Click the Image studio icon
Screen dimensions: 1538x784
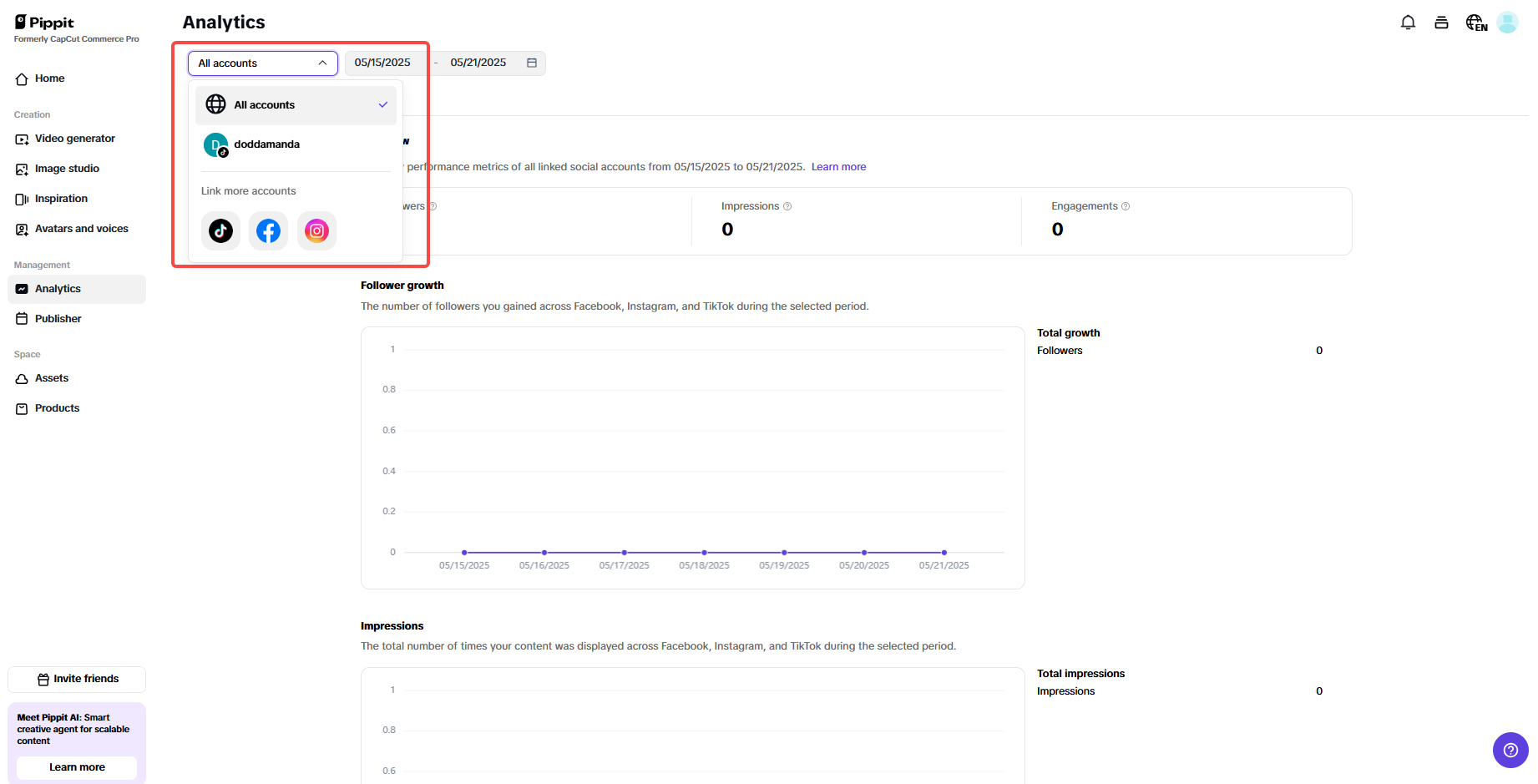point(22,169)
